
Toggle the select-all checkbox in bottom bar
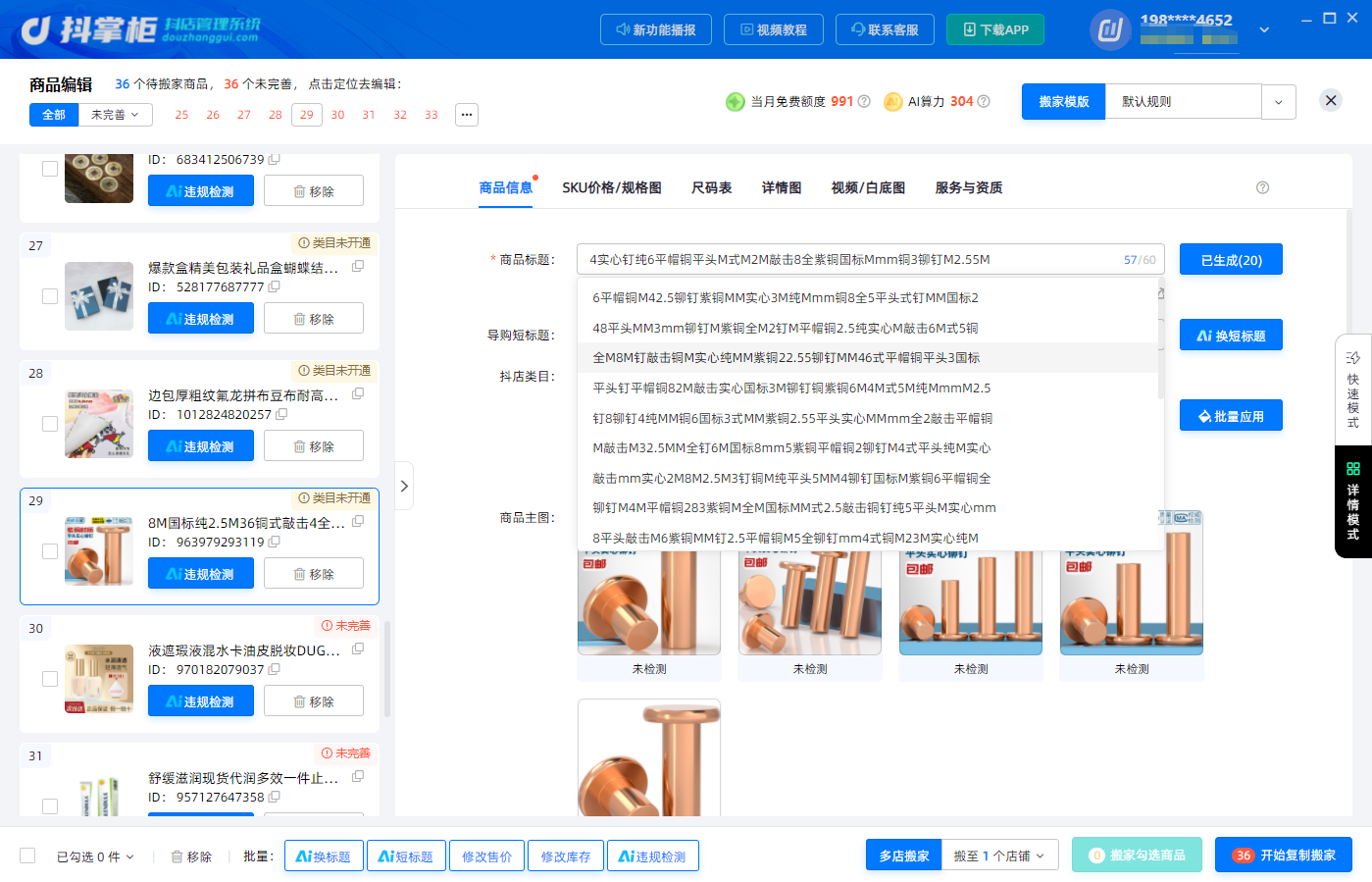(27, 856)
